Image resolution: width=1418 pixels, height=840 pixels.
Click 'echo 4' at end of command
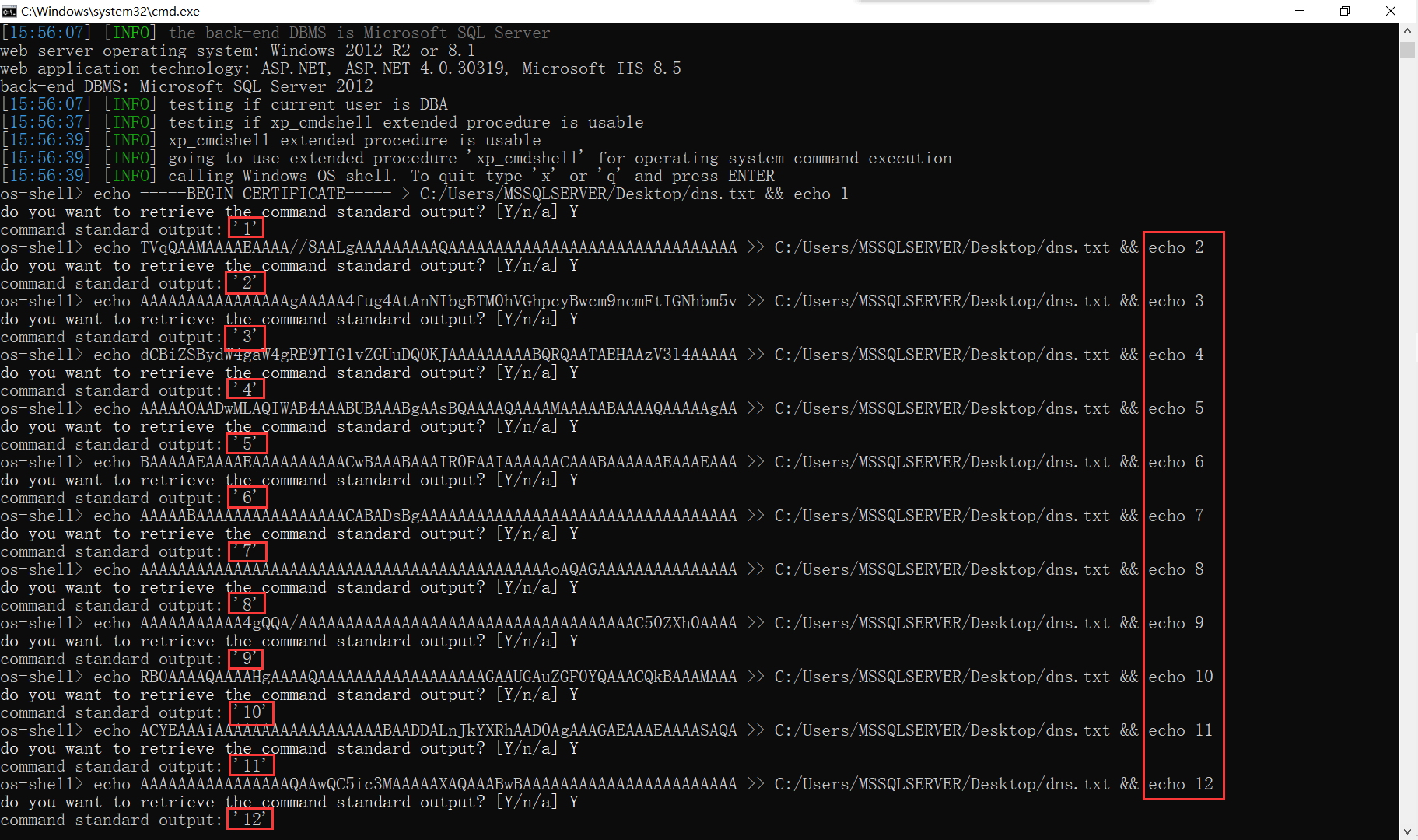coord(1176,355)
